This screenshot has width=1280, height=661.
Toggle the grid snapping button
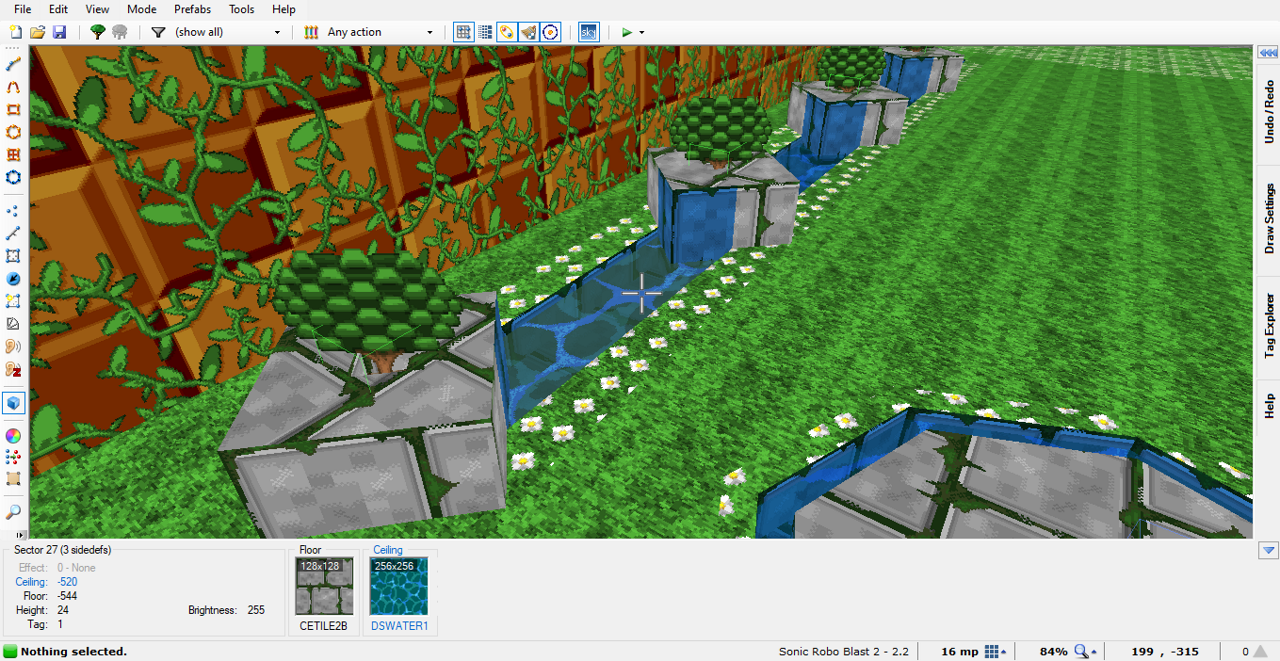(463, 32)
